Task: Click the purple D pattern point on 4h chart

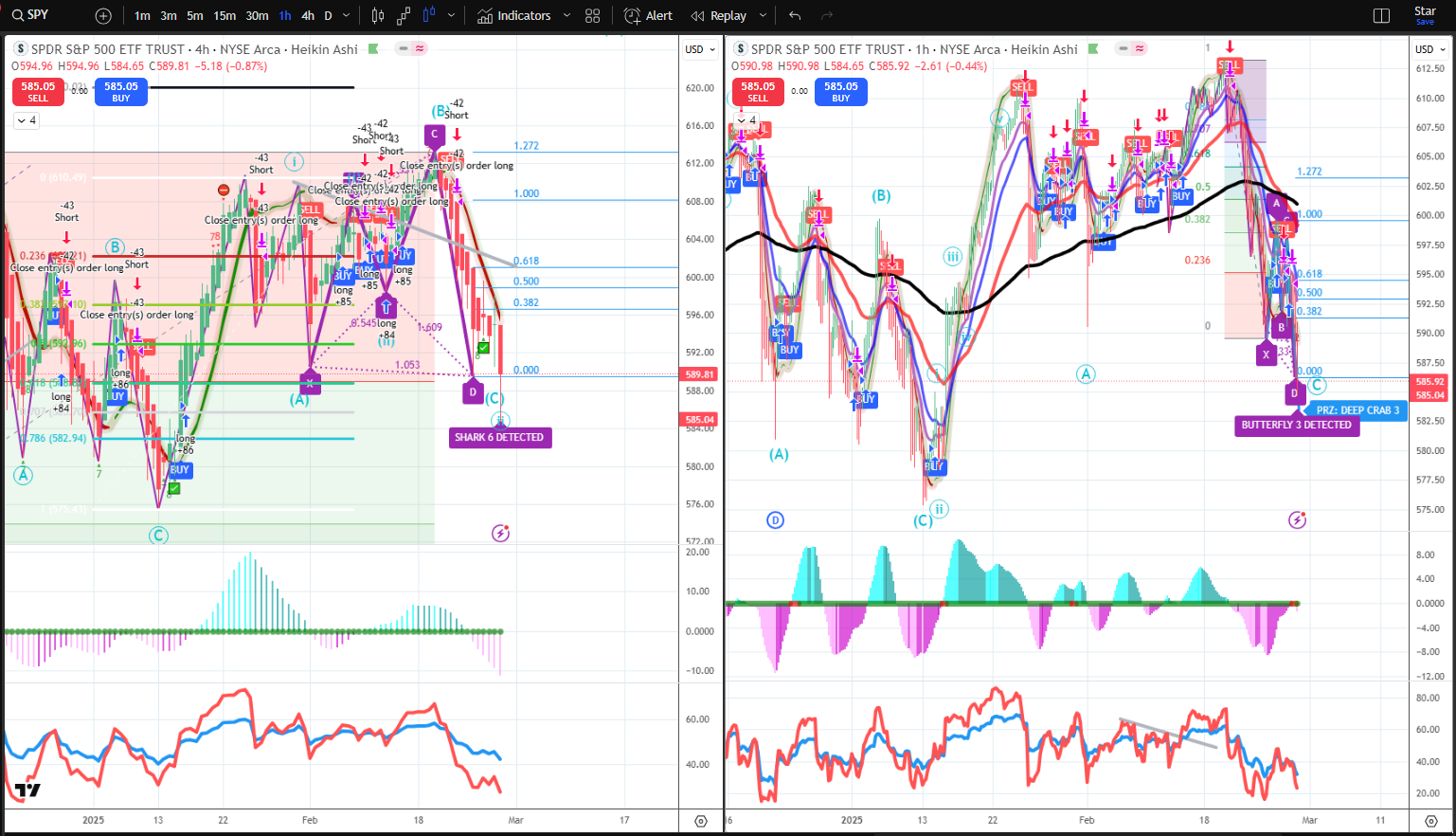Action: tap(474, 391)
